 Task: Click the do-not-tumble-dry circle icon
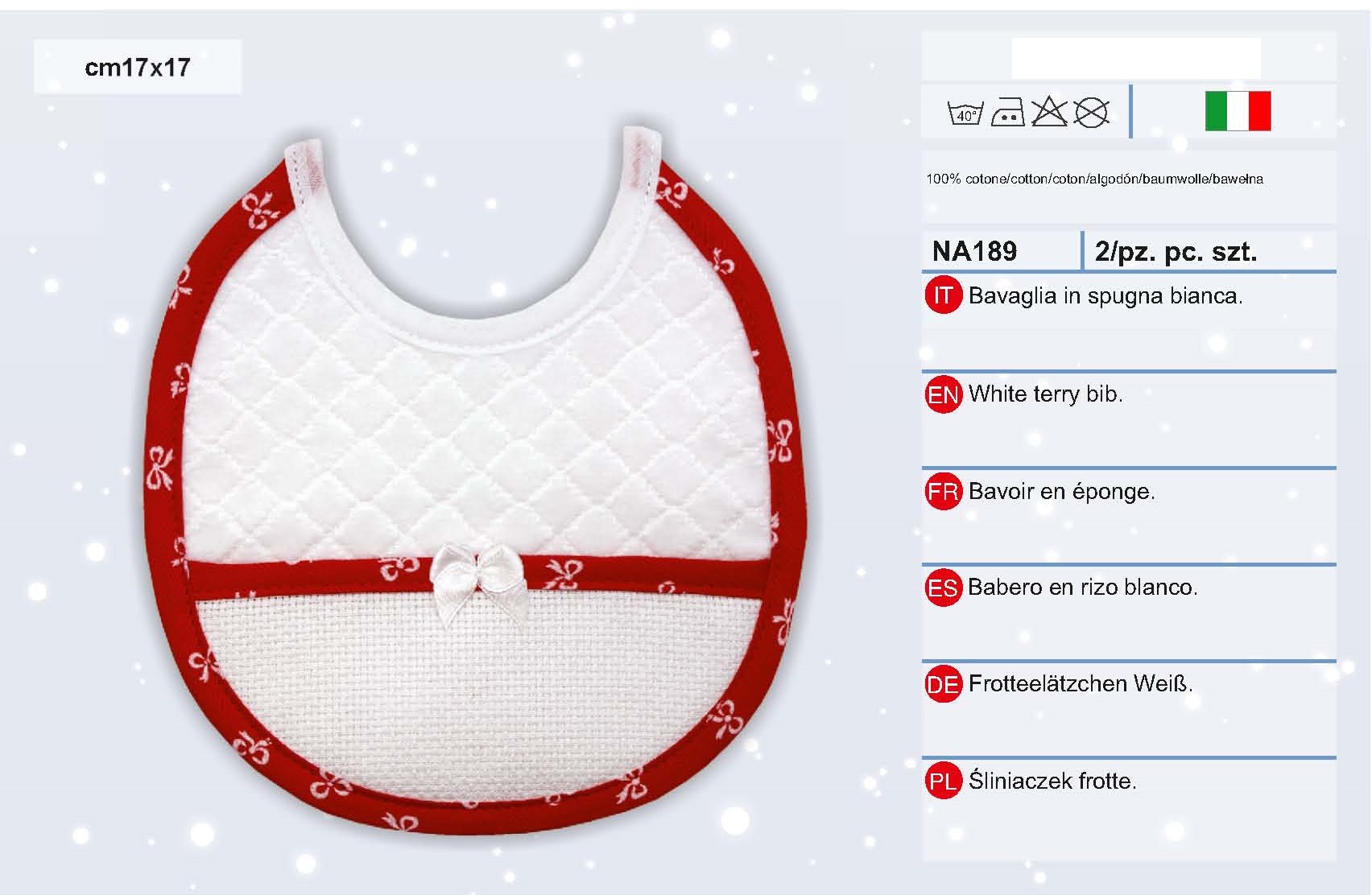point(1092,113)
